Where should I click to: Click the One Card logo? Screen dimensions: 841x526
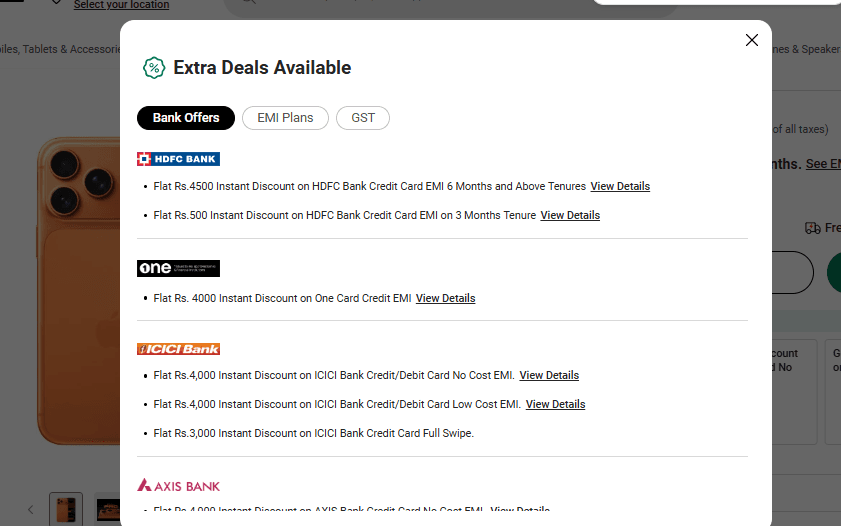[x=178, y=268]
